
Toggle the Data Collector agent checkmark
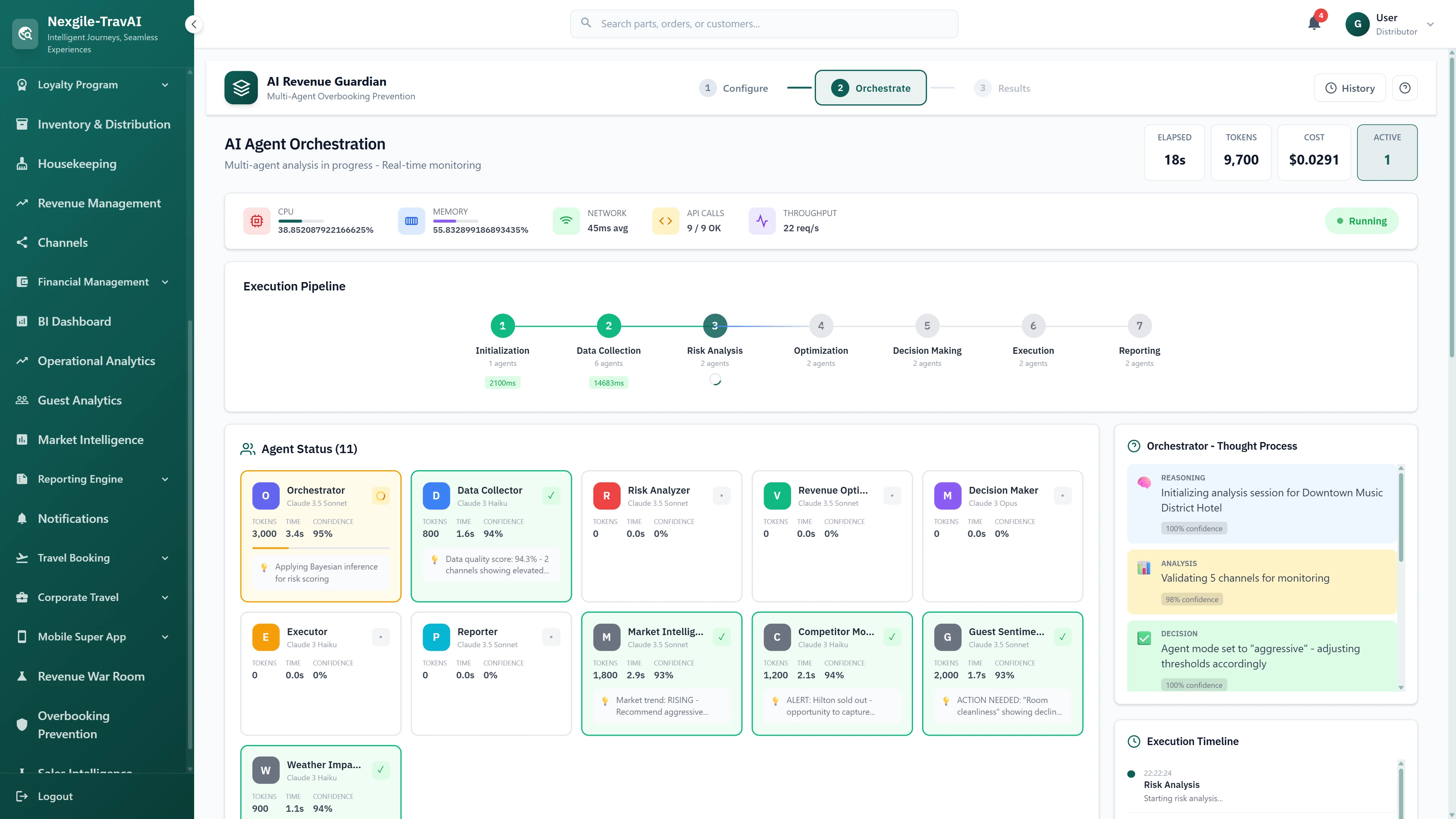pyautogui.click(x=551, y=495)
